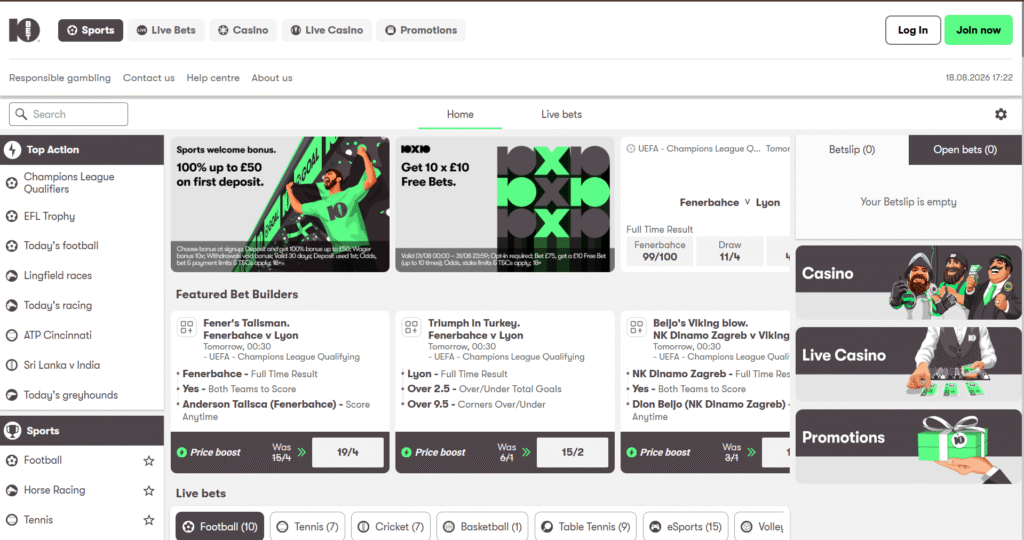
Task: Click the Log in button
Action: (x=913, y=30)
